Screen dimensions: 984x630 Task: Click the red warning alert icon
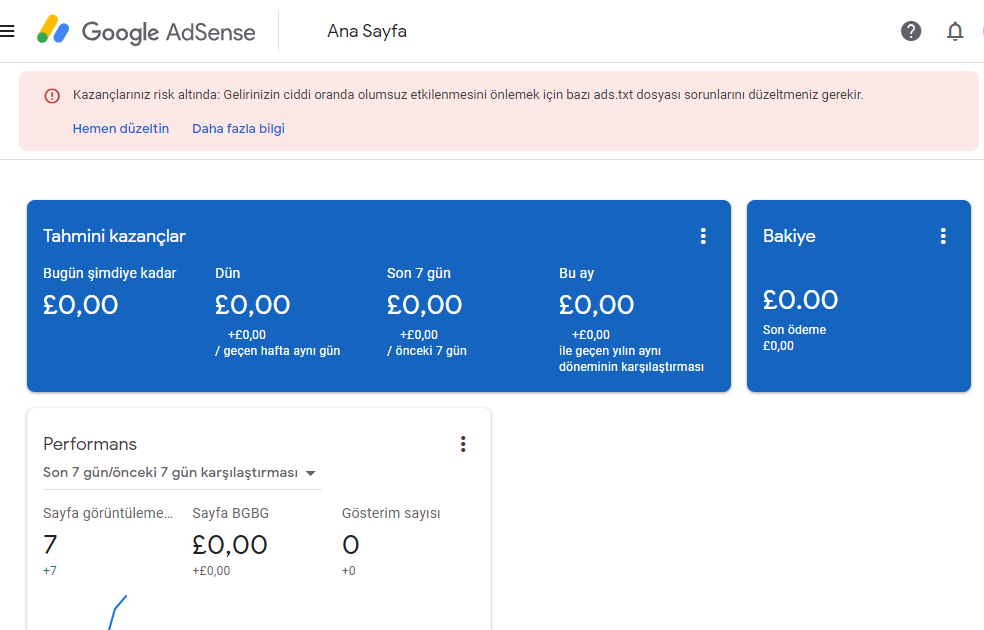click(x=51, y=95)
